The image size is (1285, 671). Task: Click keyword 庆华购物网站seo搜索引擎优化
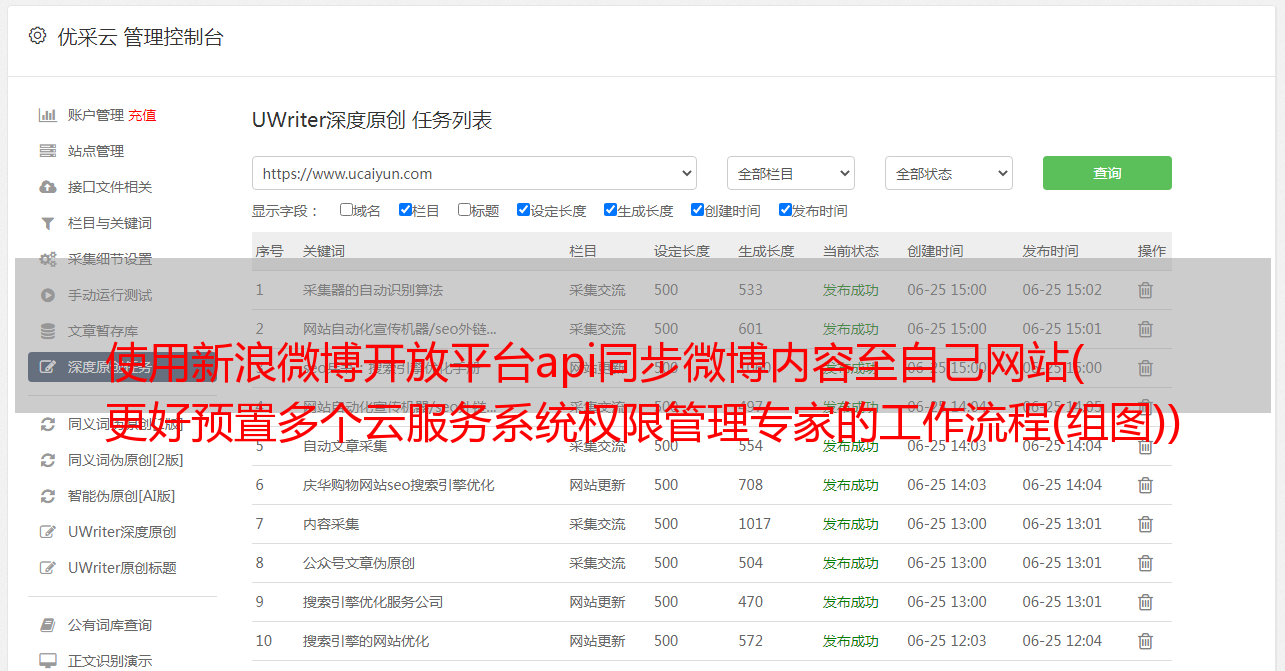(x=399, y=485)
